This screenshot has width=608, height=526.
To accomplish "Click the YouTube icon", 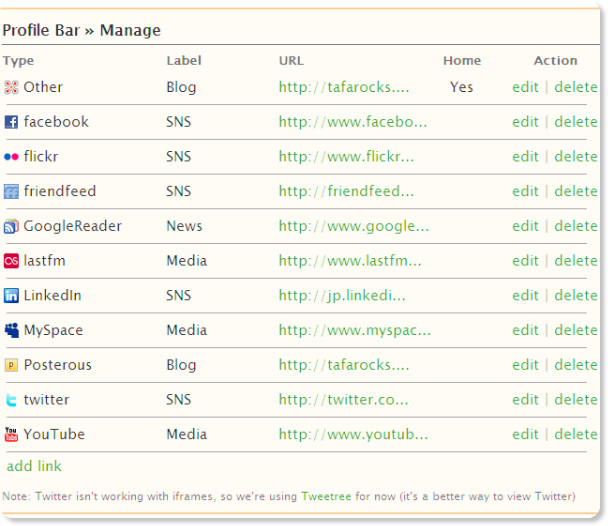I will [x=11, y=435].
